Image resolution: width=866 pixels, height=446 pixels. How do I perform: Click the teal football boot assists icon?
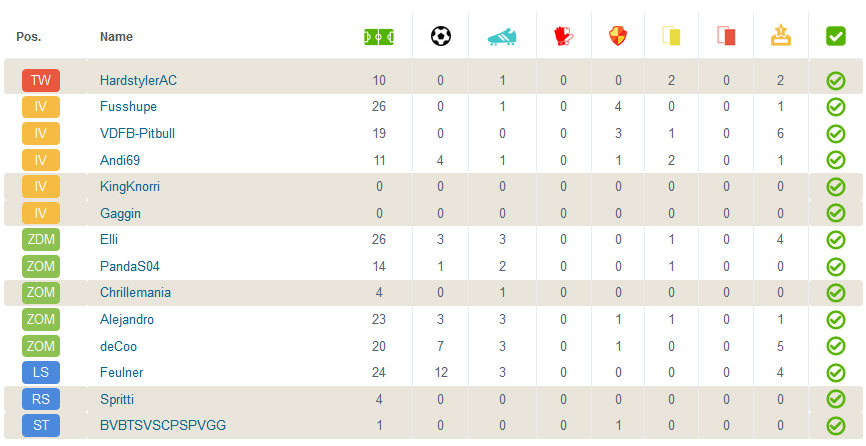(x=502, y=37)
